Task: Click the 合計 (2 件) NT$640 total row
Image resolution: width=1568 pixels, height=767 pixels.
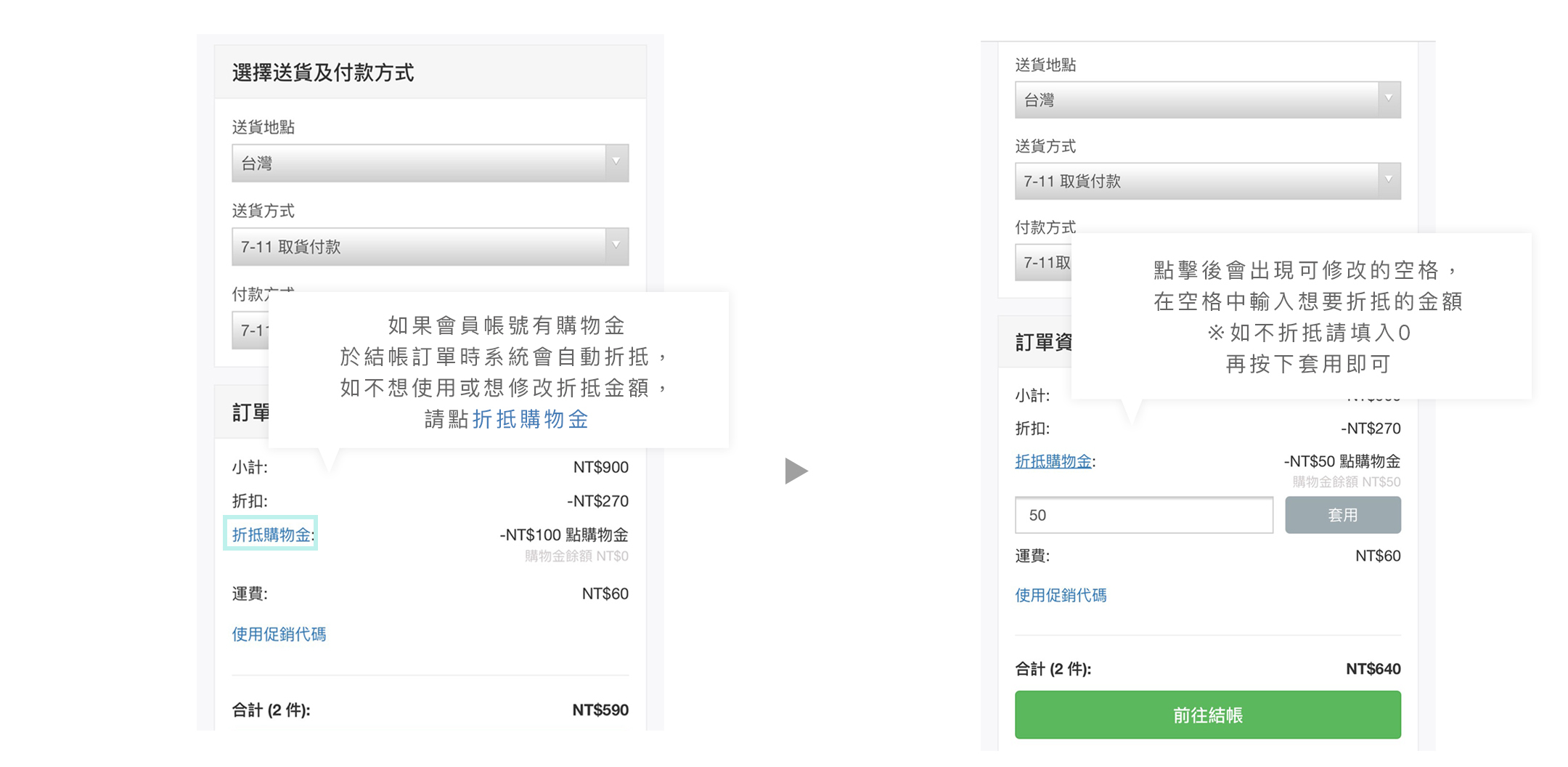Action: (1207, 668)
